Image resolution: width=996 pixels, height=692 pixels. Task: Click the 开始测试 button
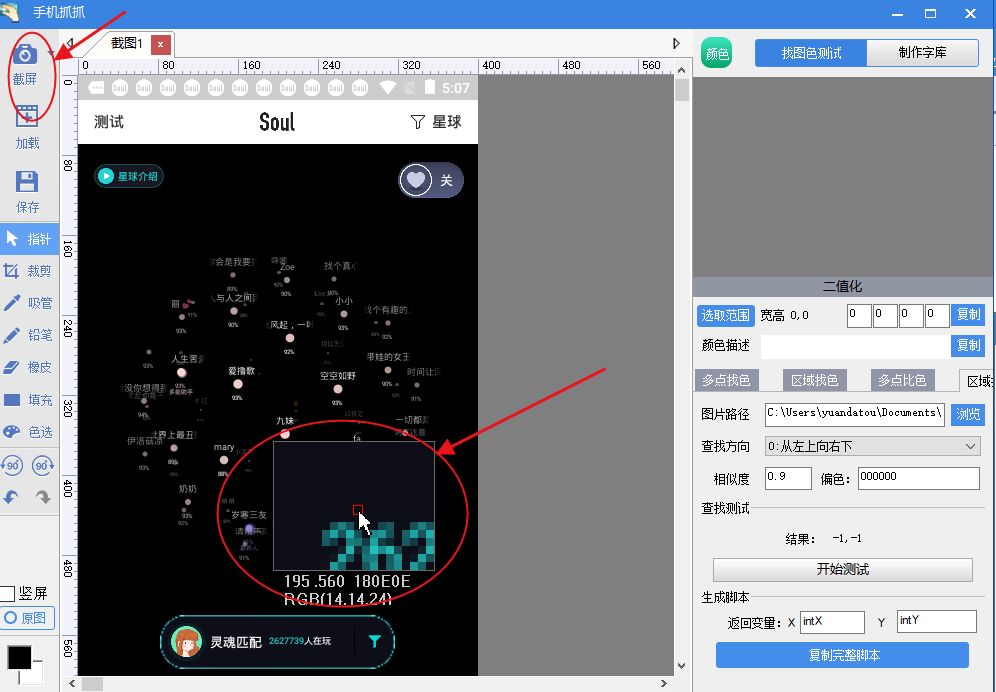pyautogui.click(x=843, y=569)
